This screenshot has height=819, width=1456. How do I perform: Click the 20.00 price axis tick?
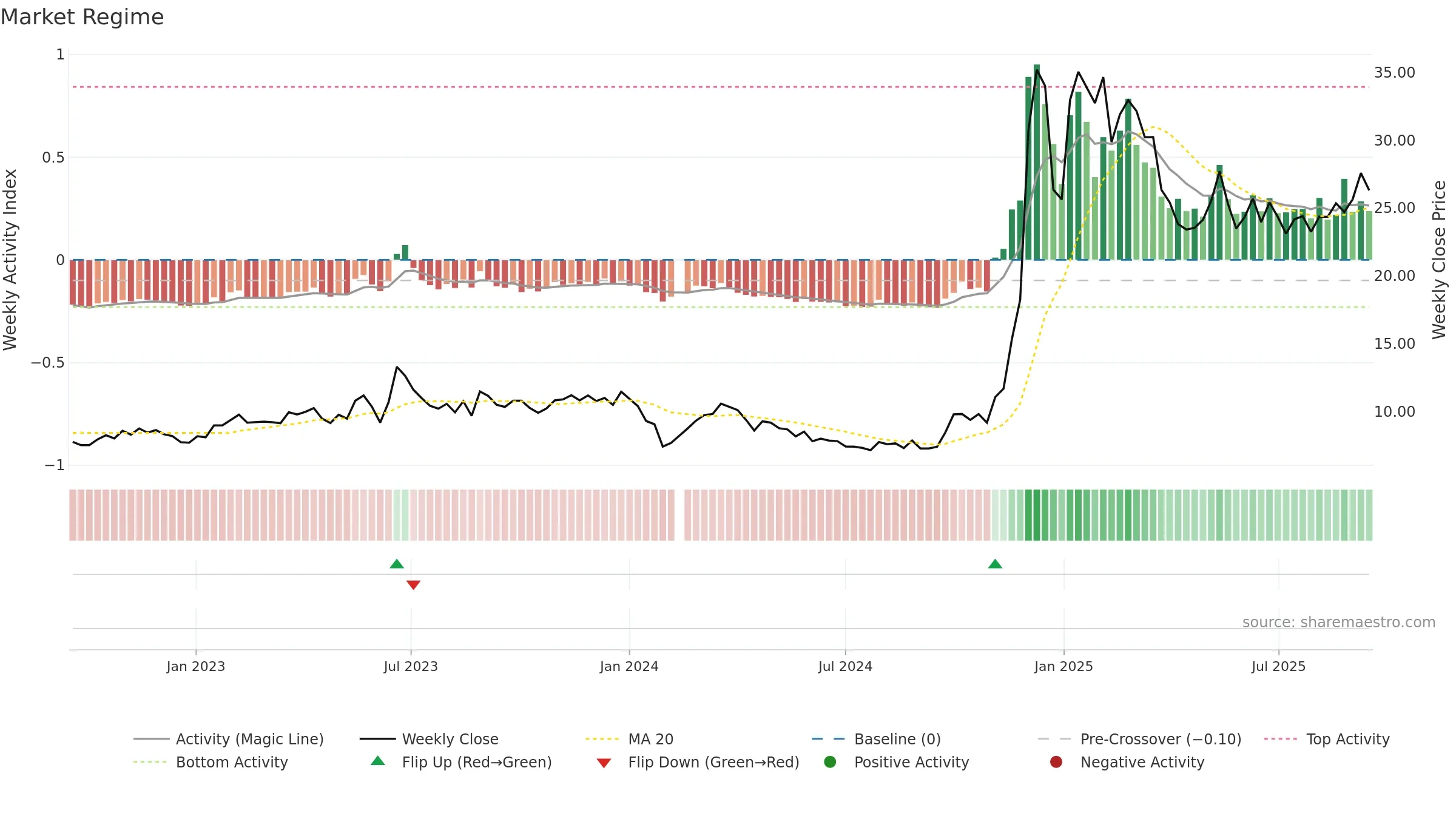click(x=1394, y=275)
